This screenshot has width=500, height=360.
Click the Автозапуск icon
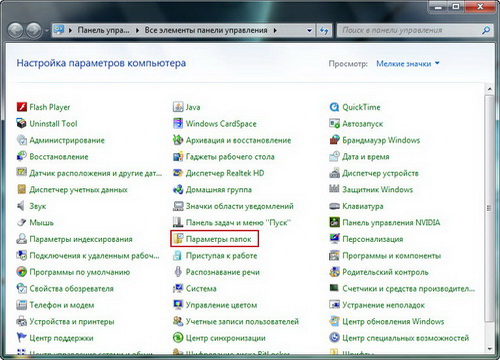pyautogui.click(x=334, y=124)
